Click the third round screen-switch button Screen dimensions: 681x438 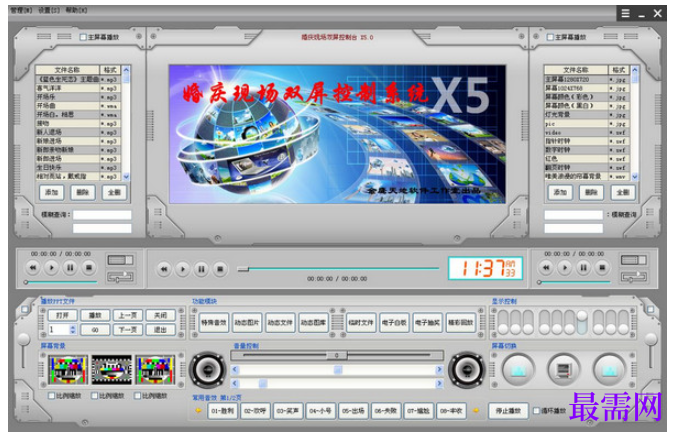[x=609, y=370]
